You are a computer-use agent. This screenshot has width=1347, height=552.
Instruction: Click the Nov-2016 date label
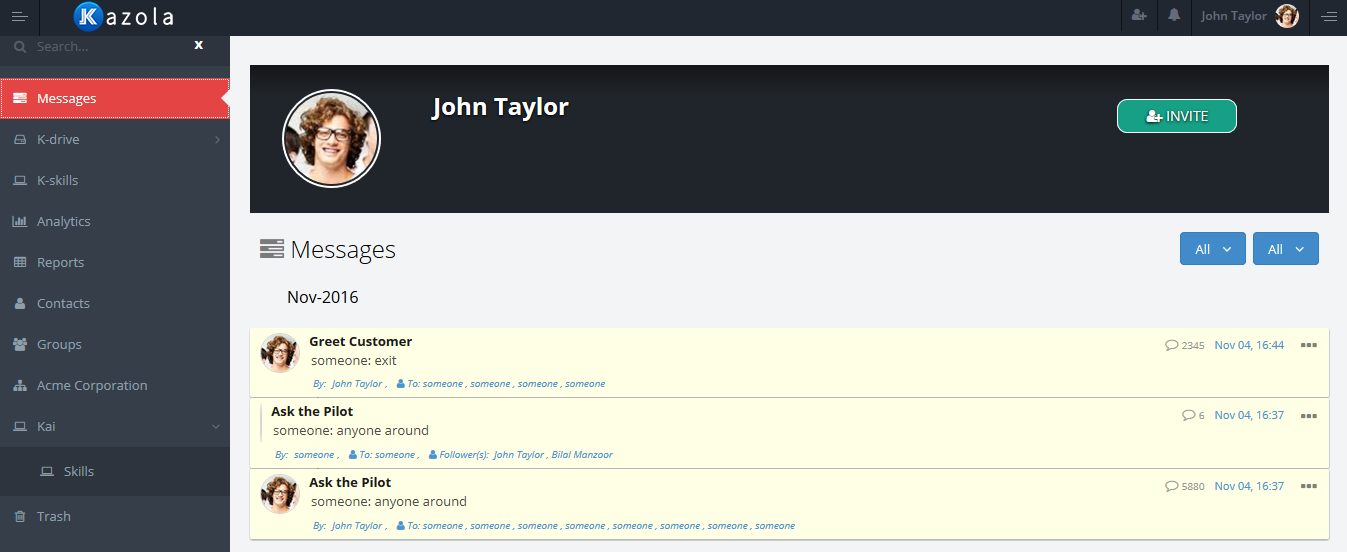[x=322, y=297]
